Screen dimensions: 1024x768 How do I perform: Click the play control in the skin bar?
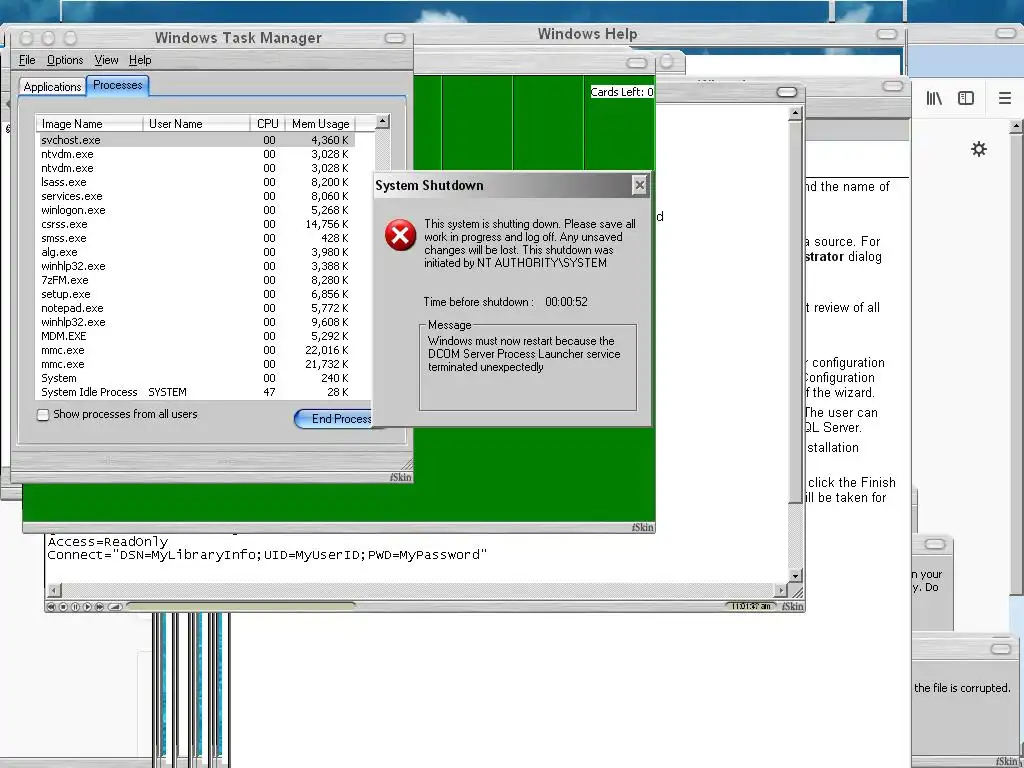tap(87, 607)
